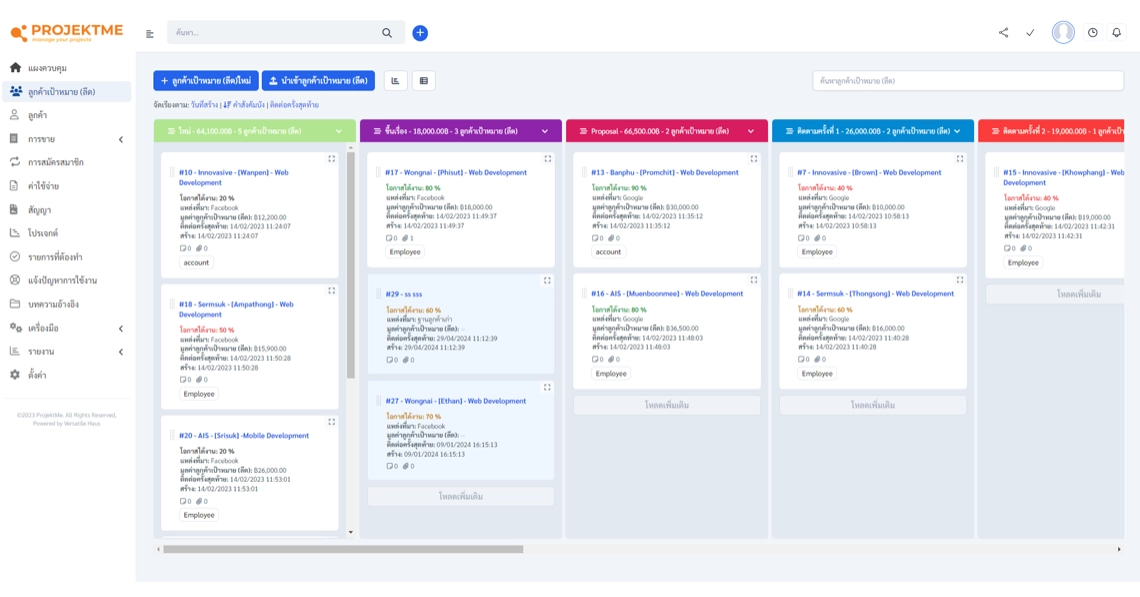
Task: Open the ใหม่ green column dropdown chevron
Action: click(339, 131)
